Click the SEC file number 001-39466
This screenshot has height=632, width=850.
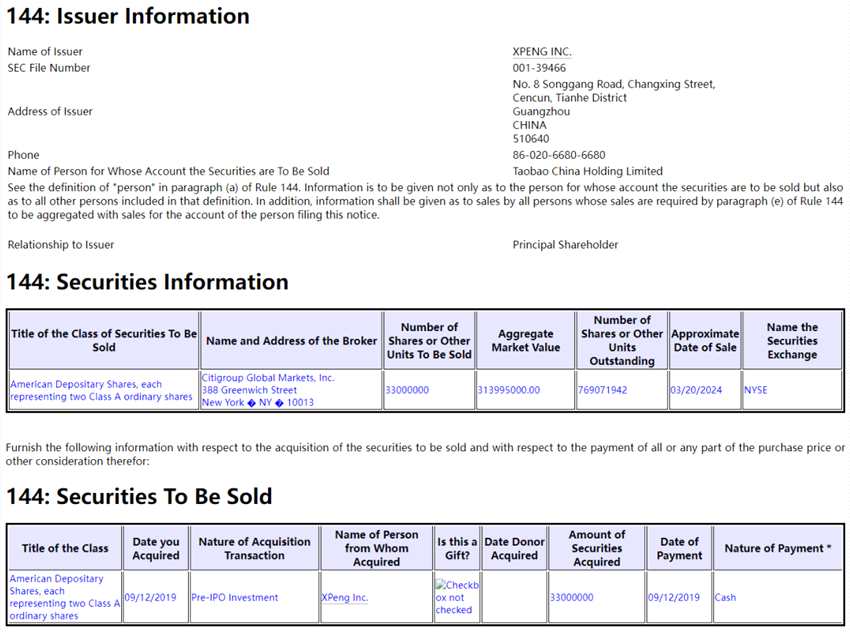click(539, 68)
